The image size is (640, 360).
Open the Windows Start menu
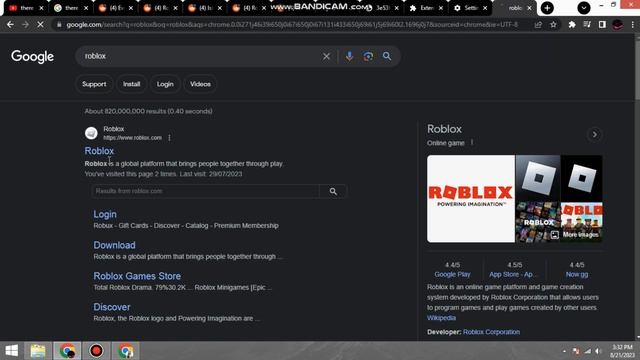pos(12,351)
